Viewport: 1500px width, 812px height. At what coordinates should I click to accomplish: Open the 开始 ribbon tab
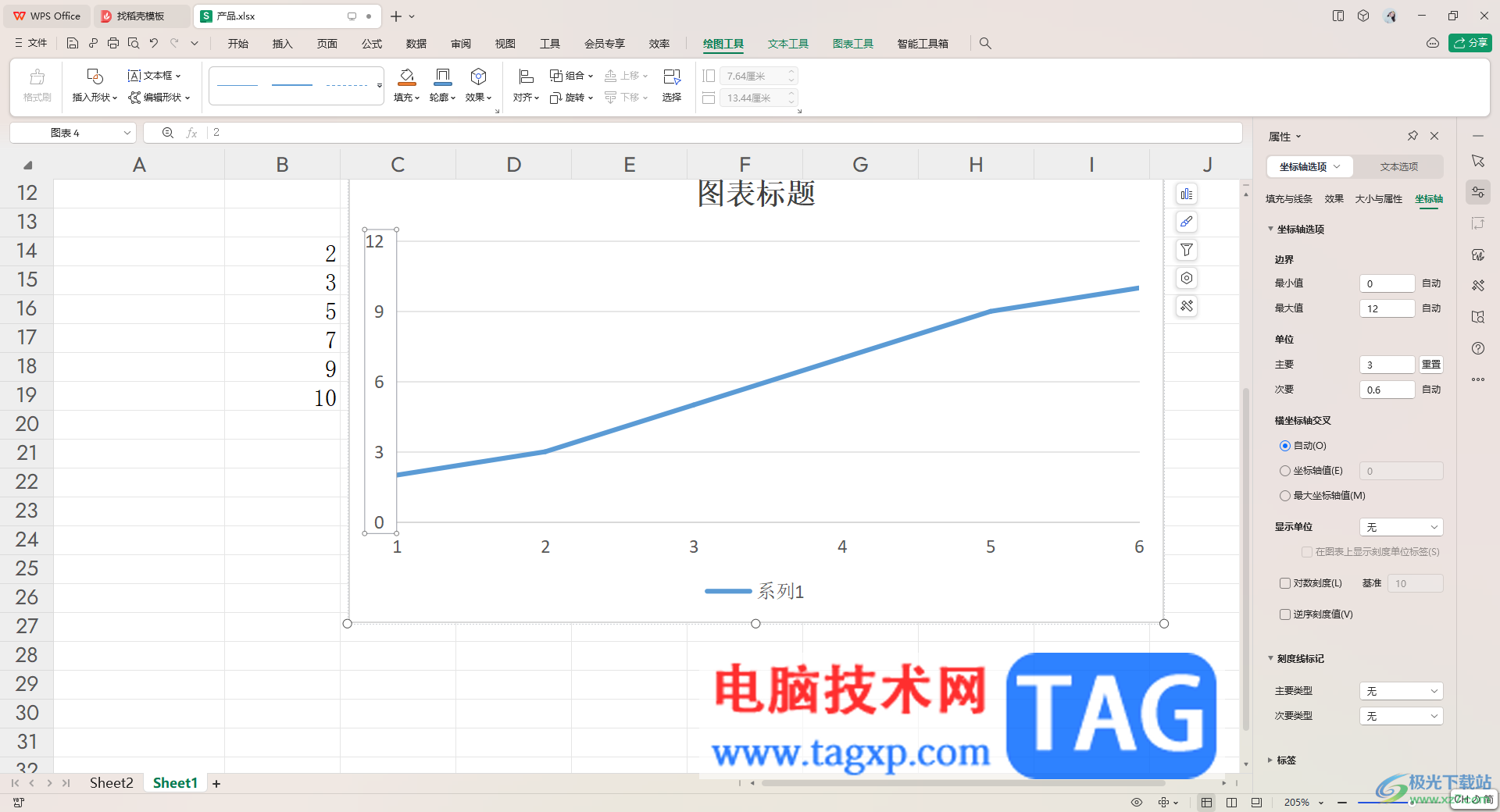coord(238,44)
